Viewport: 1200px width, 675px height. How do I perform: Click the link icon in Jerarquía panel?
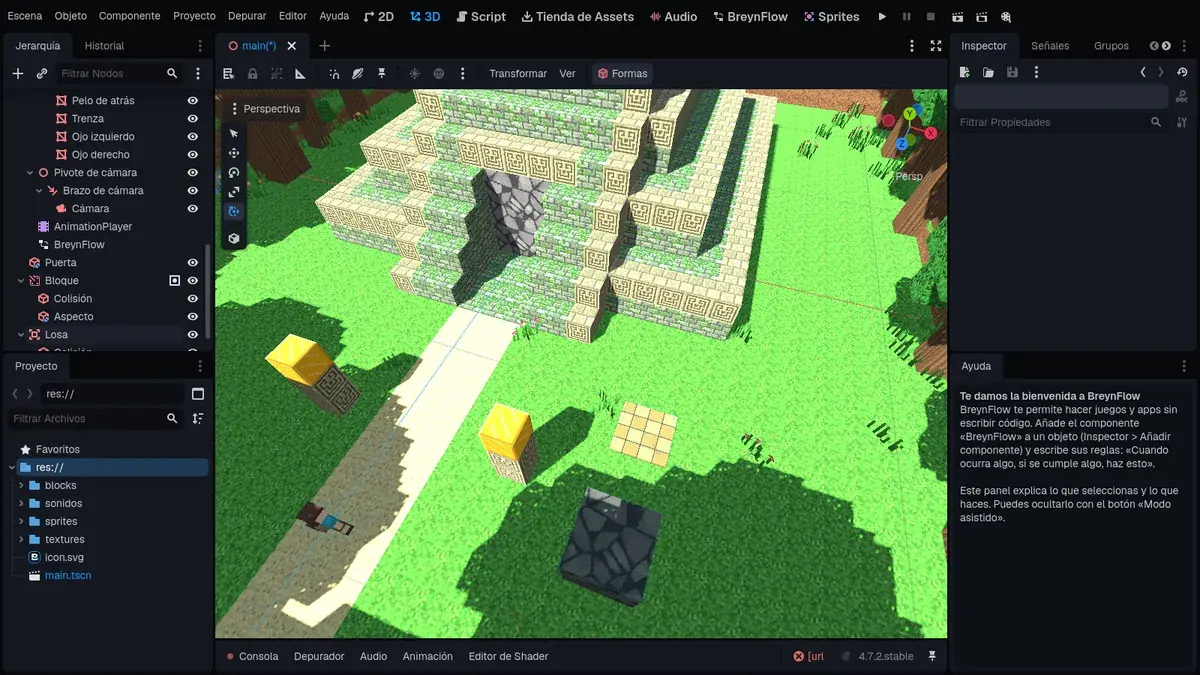click(x=42, y=73)
